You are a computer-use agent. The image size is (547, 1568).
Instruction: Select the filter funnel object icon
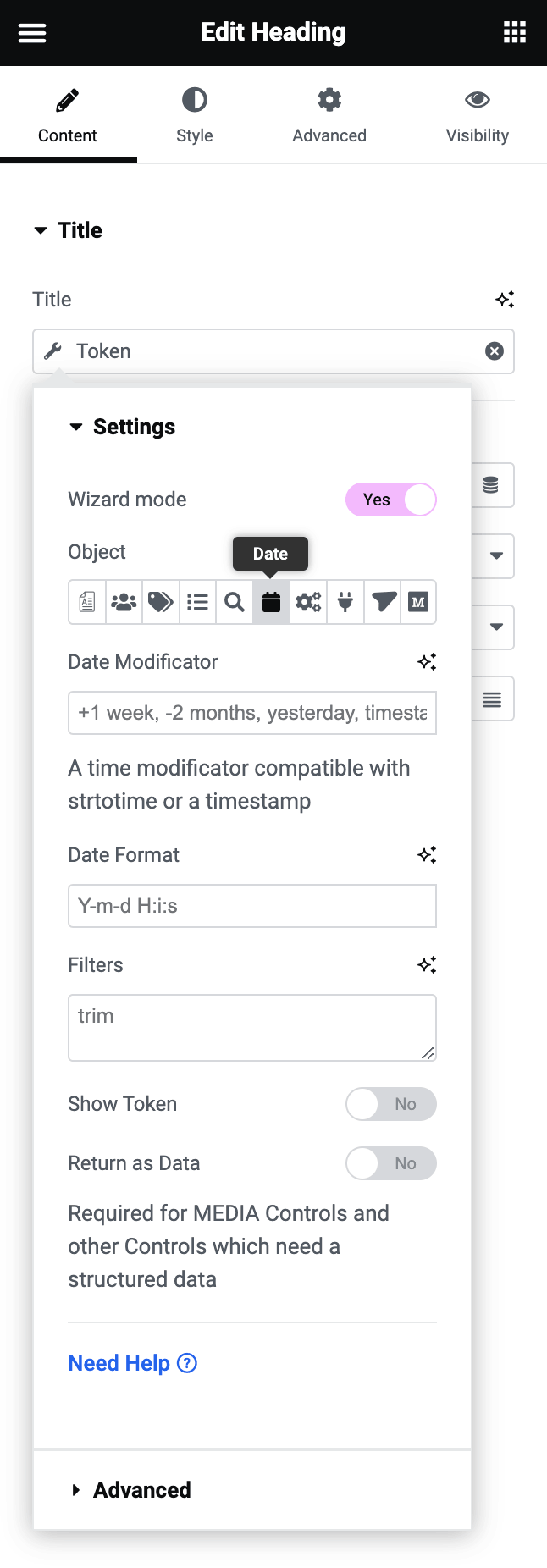click(x=383, y=602)
